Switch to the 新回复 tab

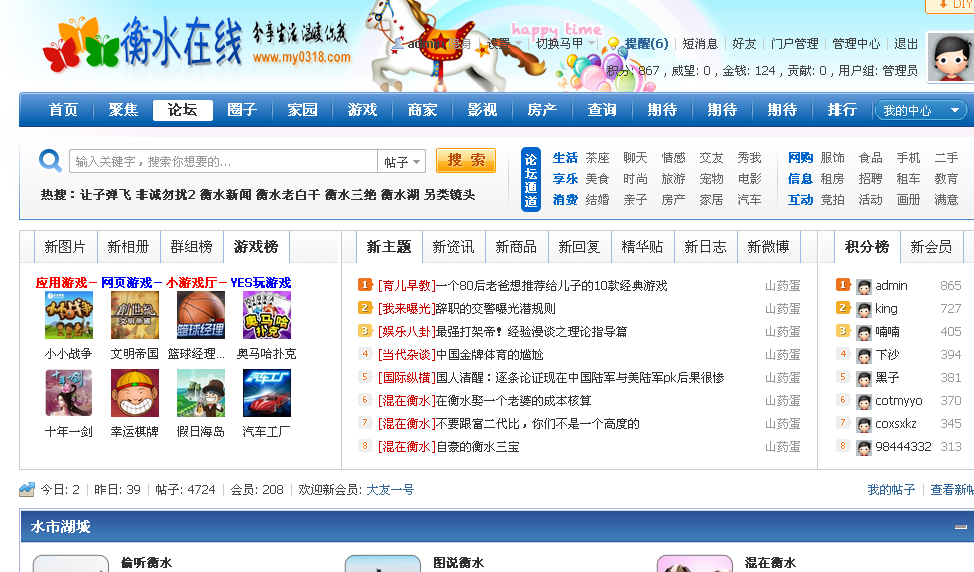[580, 247]
